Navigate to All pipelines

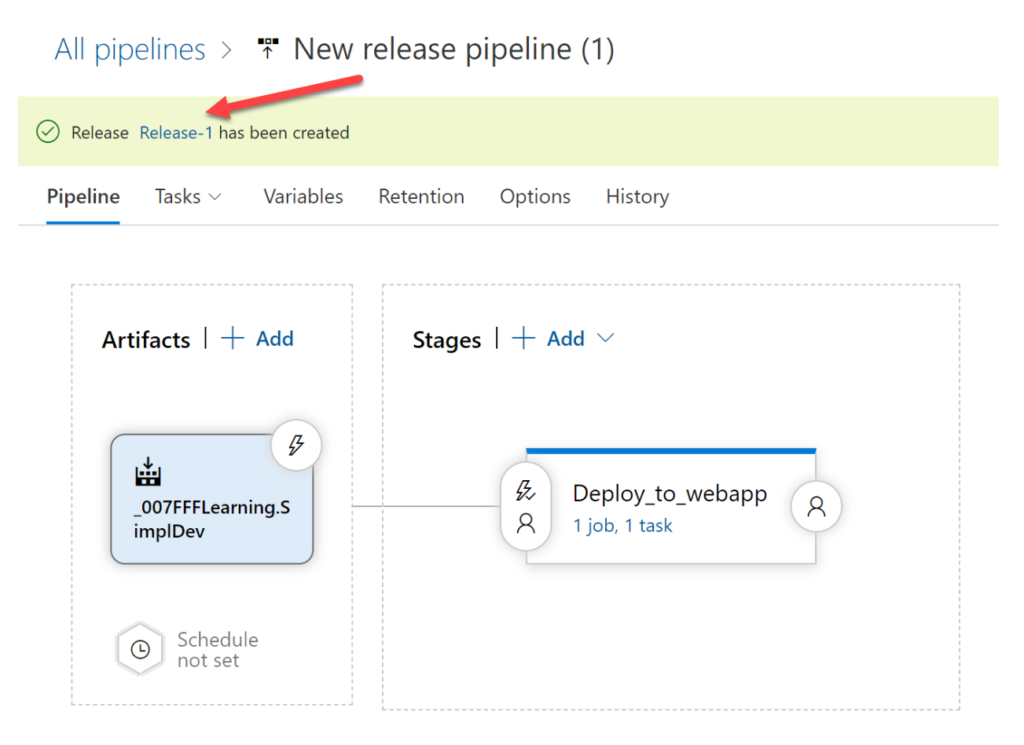130,50
